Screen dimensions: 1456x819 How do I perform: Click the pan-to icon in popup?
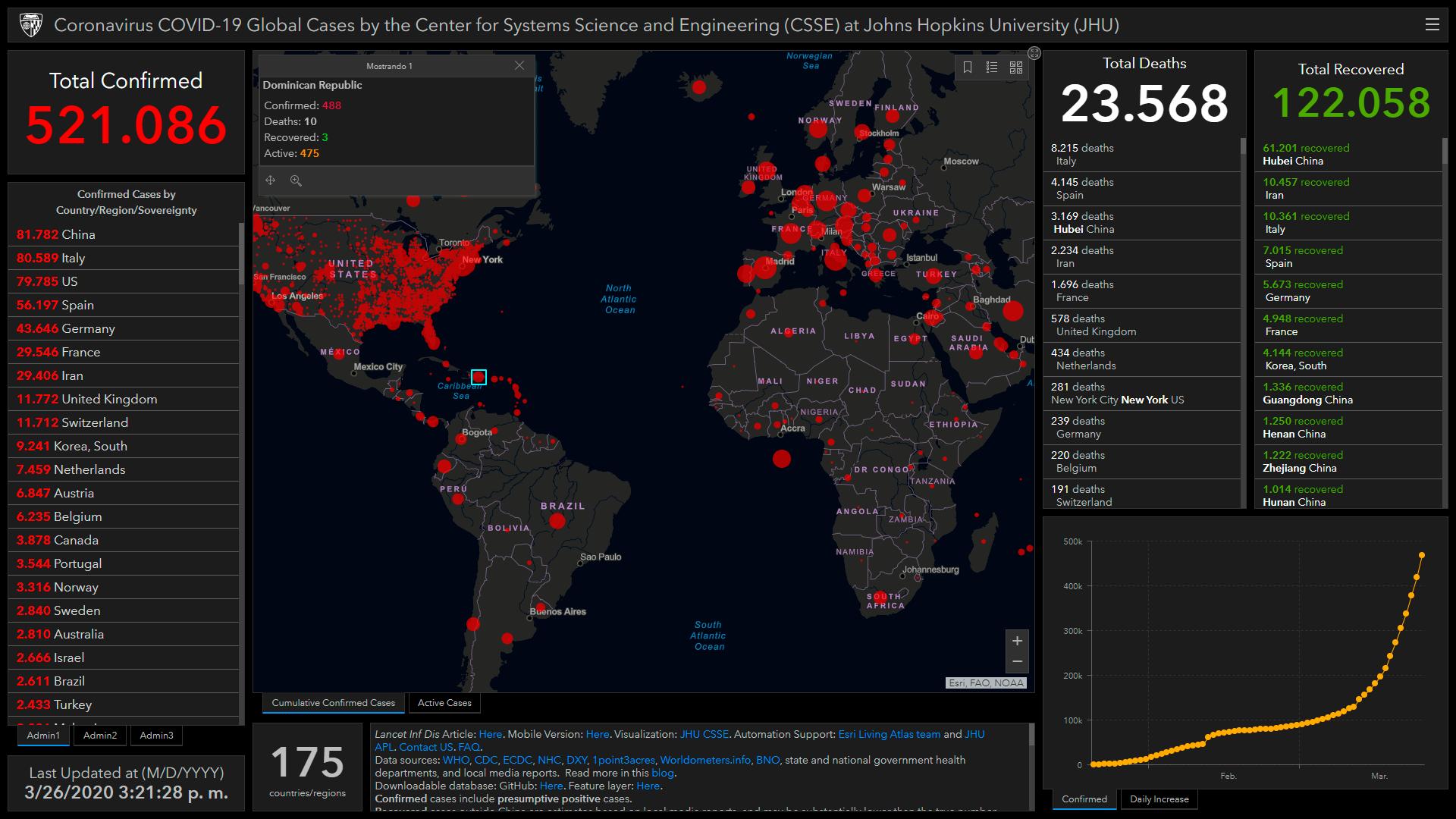(270, 180)
